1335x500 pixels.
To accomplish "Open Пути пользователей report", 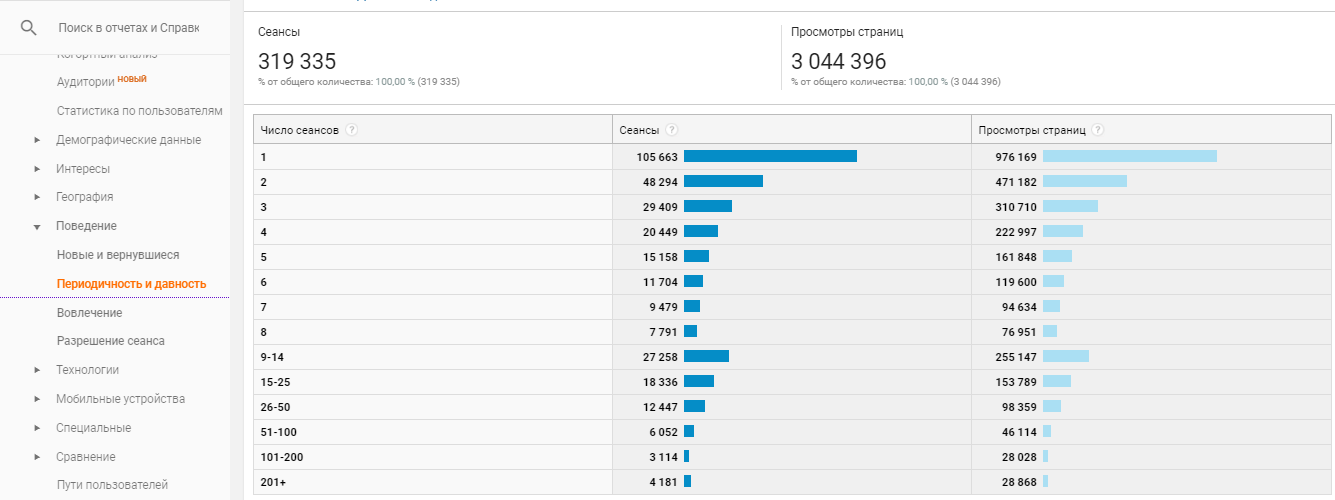I will click(x=112, y=485).
